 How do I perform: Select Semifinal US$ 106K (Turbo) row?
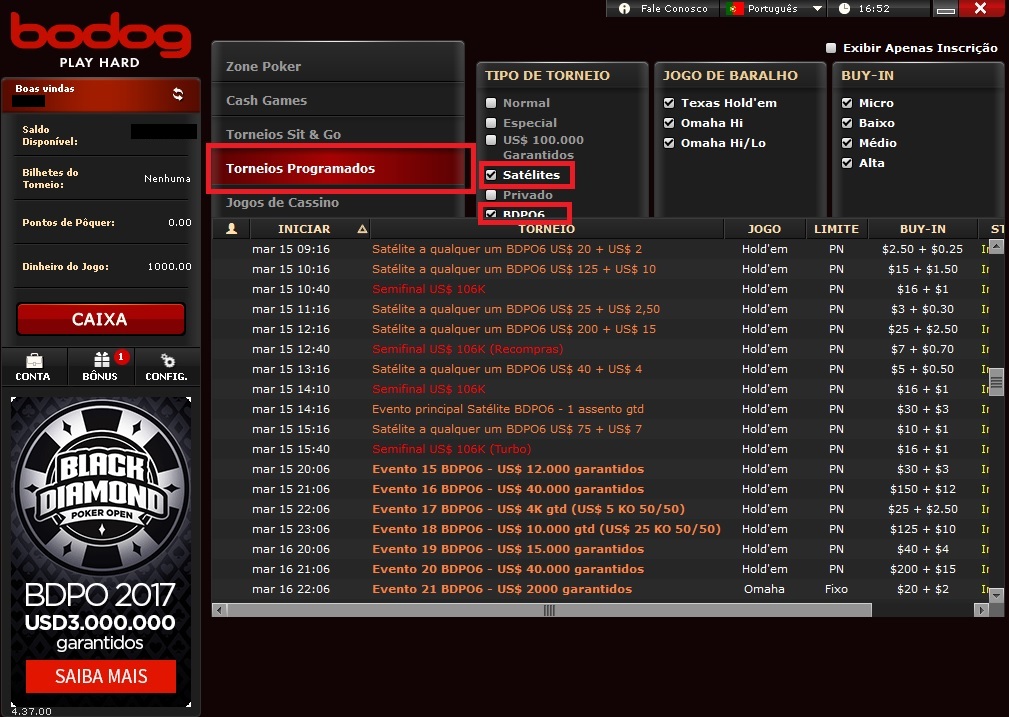(601, 449)
